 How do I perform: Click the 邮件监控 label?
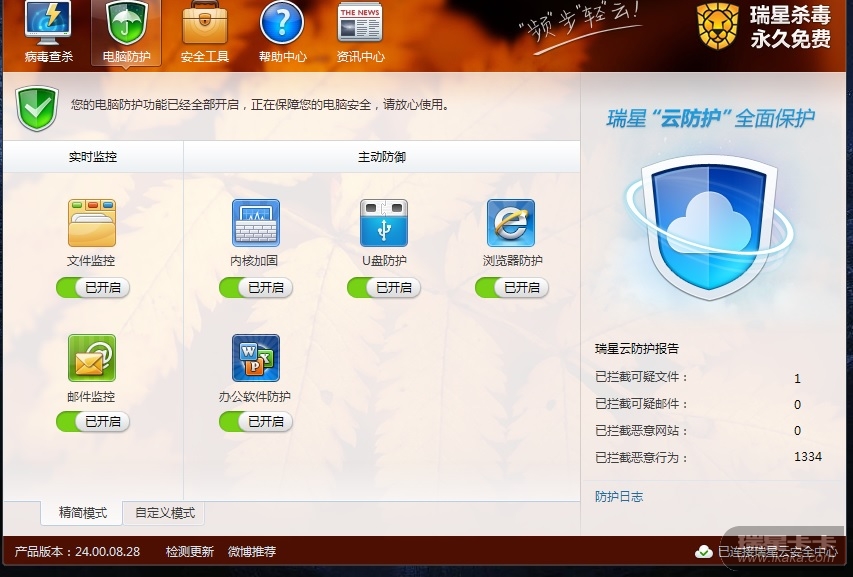point(91,396)
